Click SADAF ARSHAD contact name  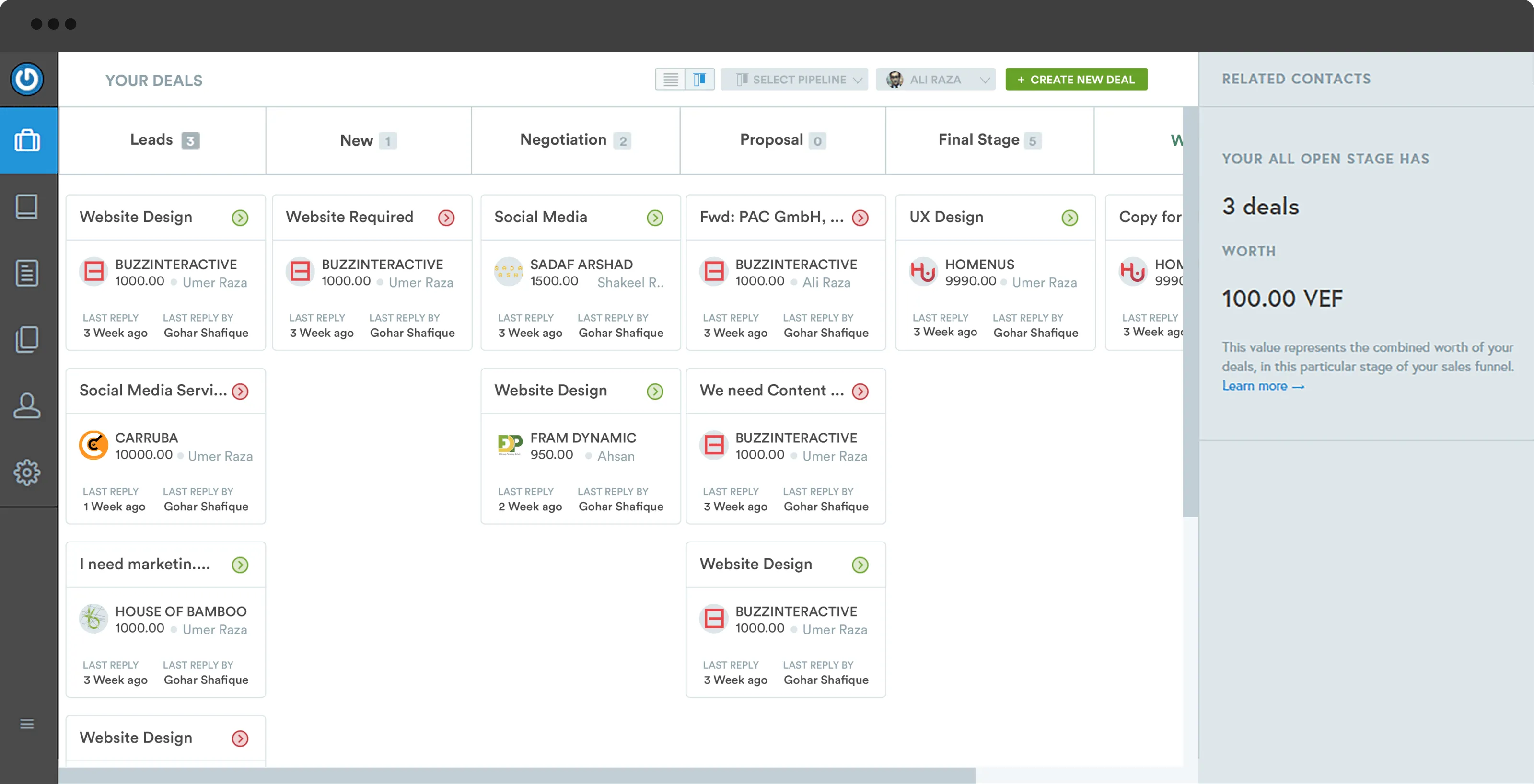[581, 265]
